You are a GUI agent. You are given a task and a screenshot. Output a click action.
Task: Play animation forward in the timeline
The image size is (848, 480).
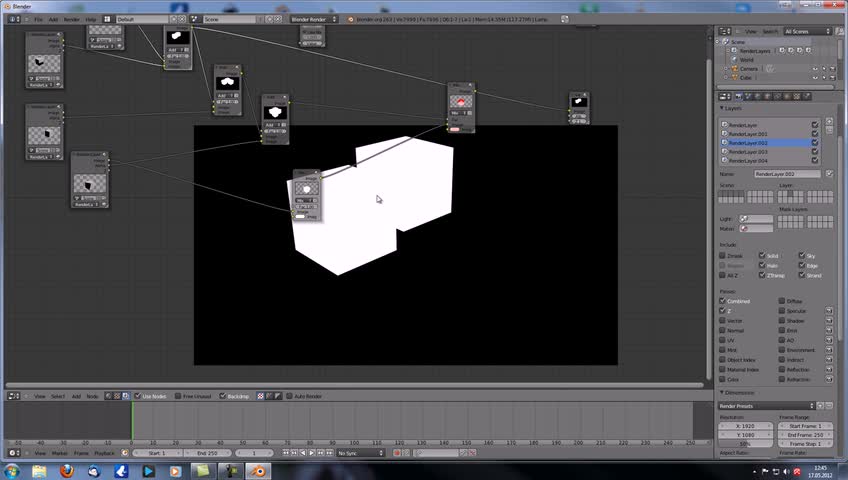click(x=312, y=453)
